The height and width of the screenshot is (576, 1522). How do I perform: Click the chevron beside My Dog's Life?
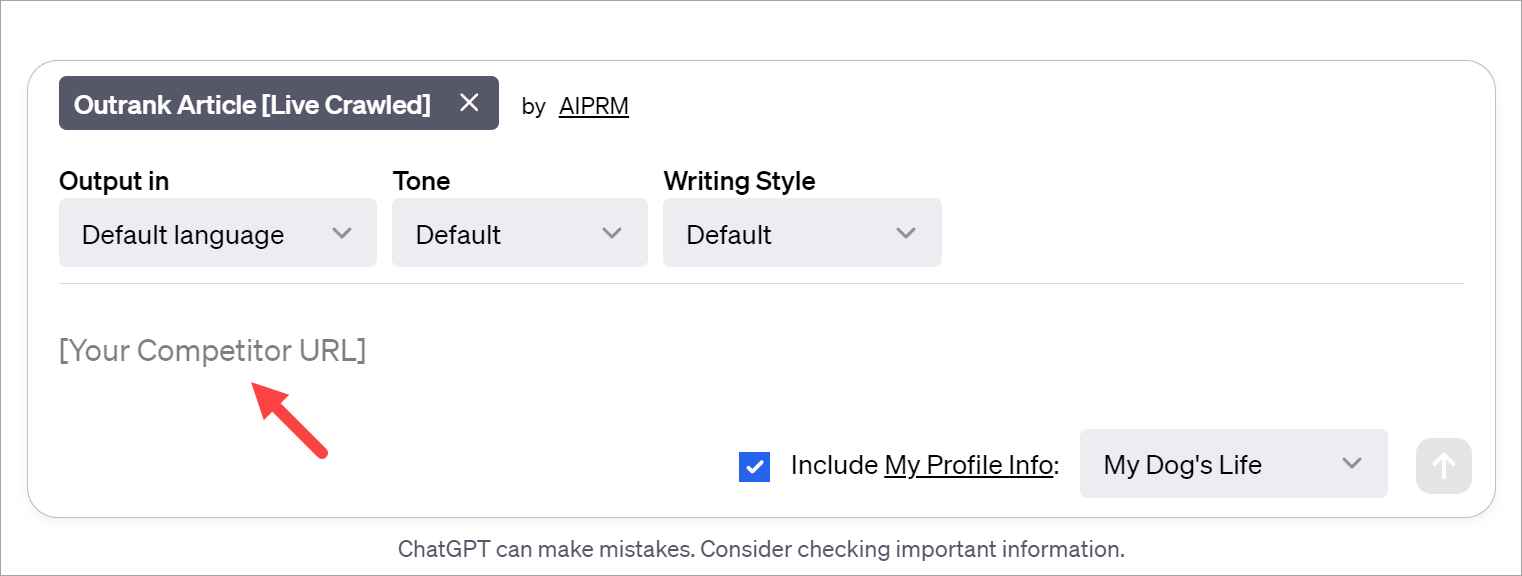1352,464
